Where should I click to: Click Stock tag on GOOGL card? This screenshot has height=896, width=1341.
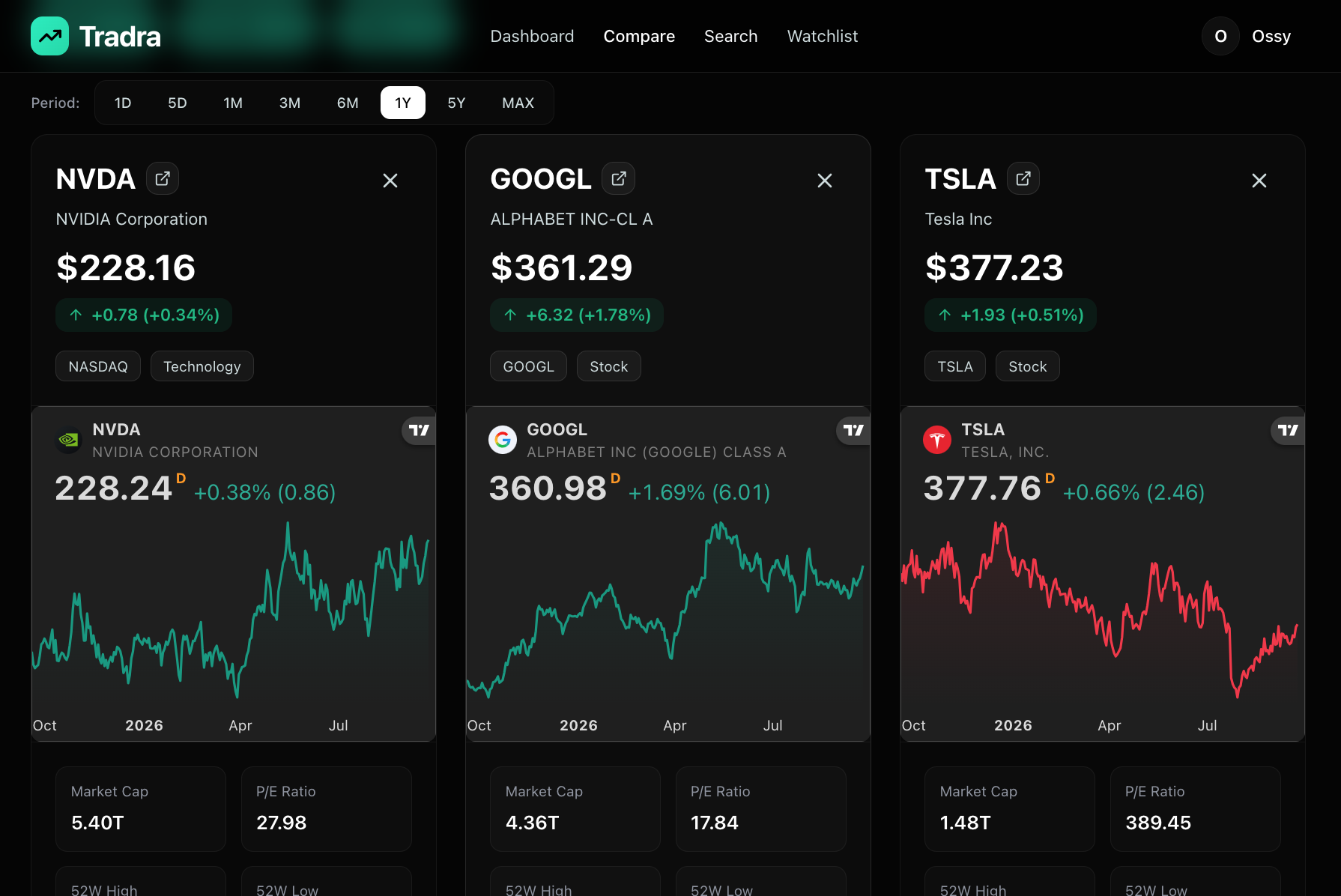pyautogui.click(x=609, y=366)
